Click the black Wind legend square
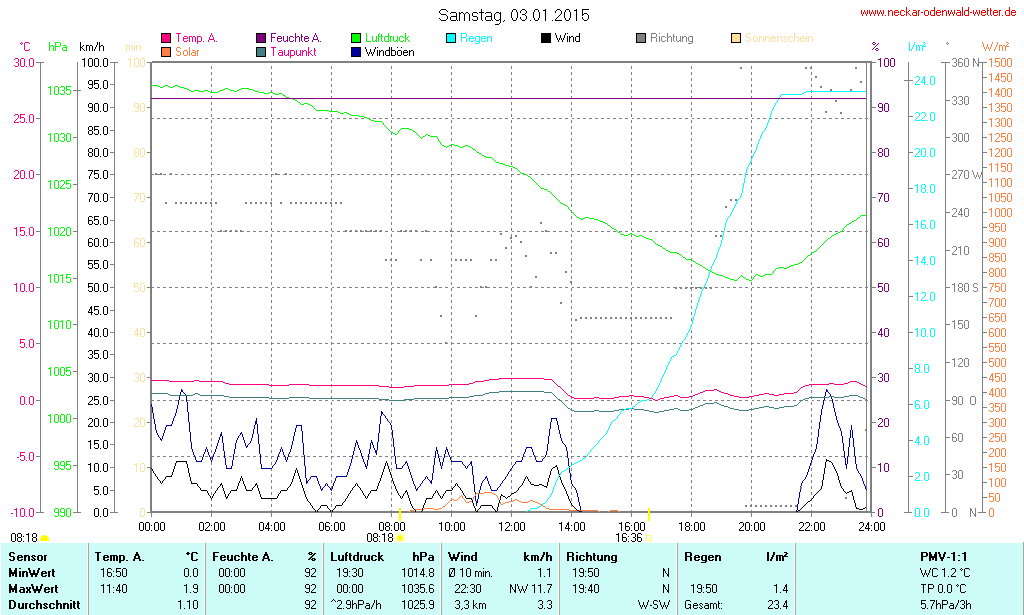The height and width of the screenshot is (615, 1024). tap(545, 38)
